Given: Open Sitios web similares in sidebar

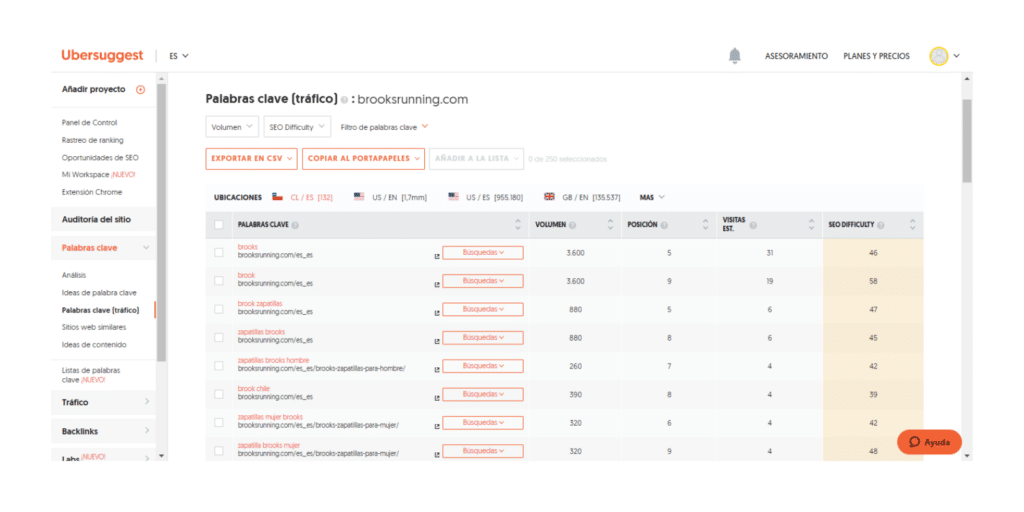Looking at the screenshot, I should tap(94, 327).
